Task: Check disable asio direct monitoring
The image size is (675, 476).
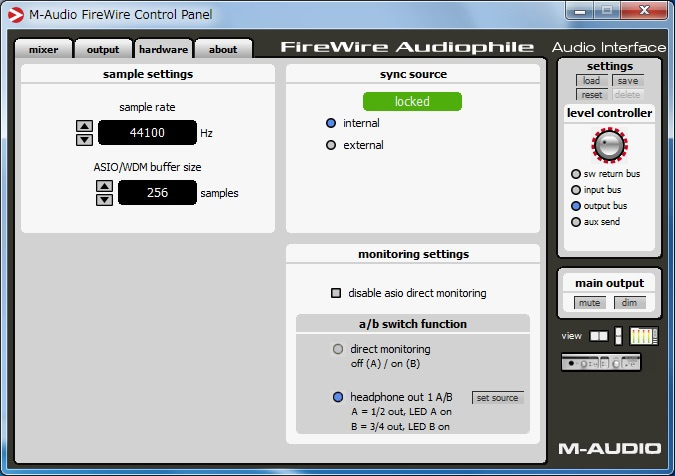Action: [336, 293]
